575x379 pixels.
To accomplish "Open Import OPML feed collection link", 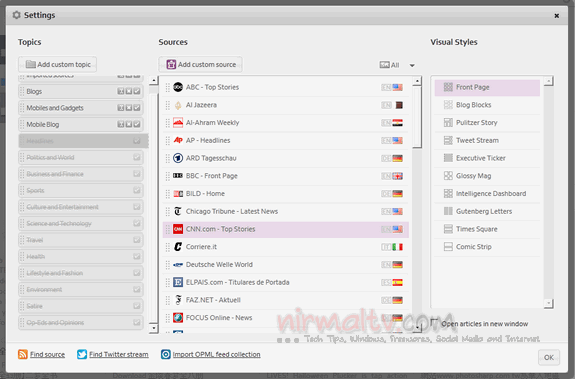I will pos(216,354).
